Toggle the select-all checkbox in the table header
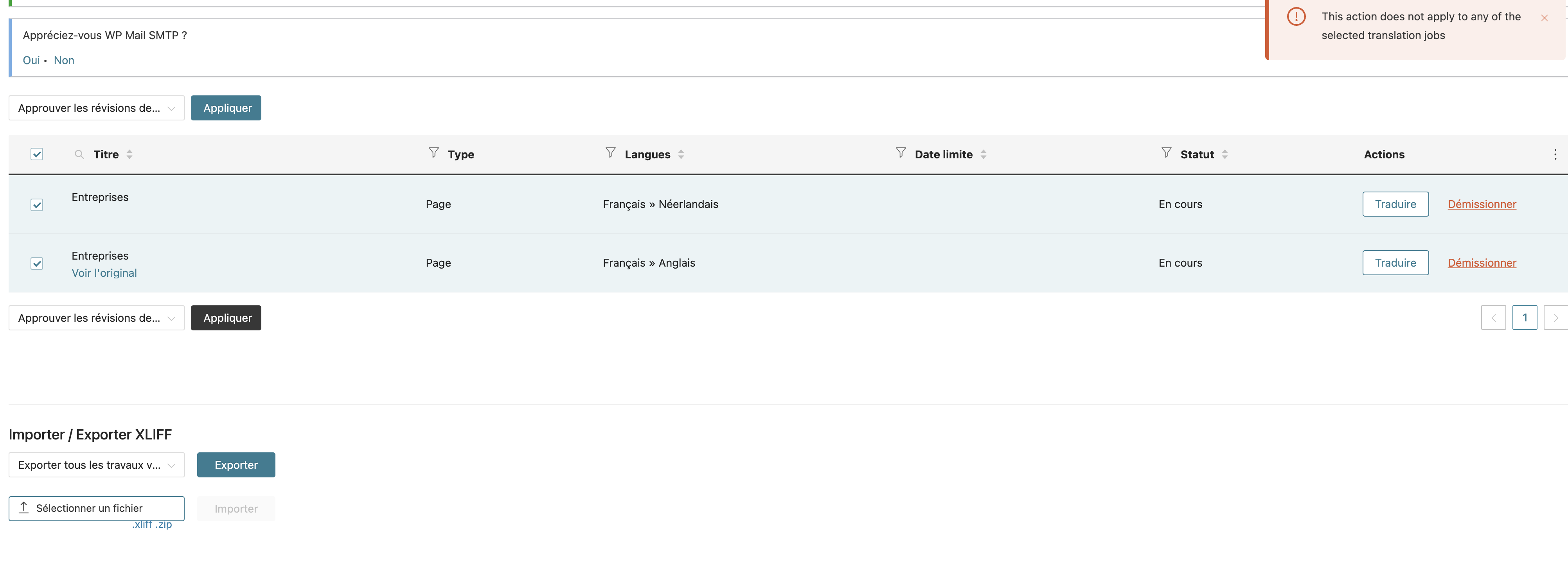The height and width of the screenshot is (581, 1568). point(36,154)
